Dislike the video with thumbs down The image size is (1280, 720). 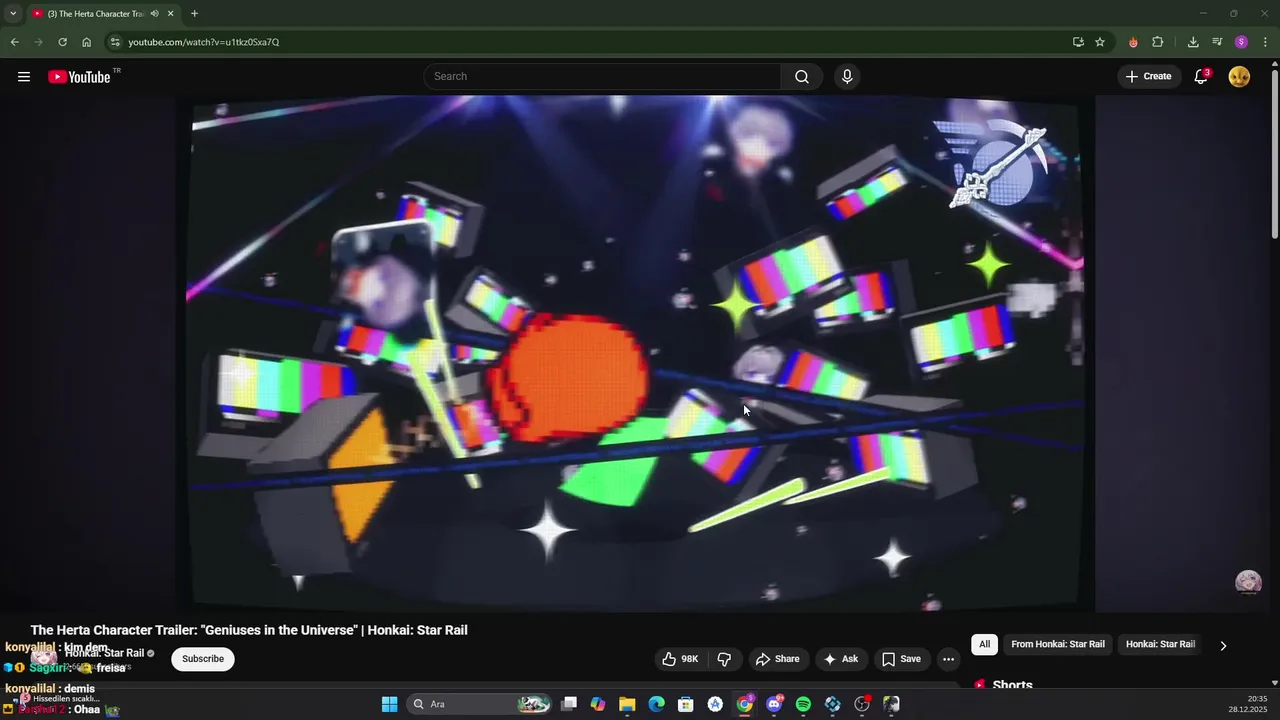(724, 659)
